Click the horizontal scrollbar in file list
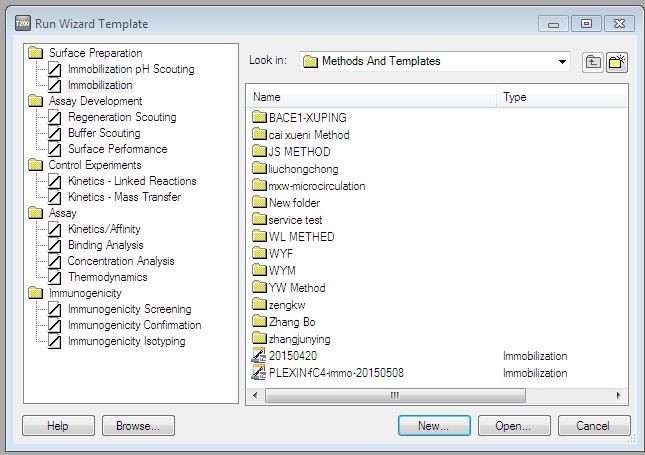The width and height of the screenshot is (645, 455). pos(395,395)
